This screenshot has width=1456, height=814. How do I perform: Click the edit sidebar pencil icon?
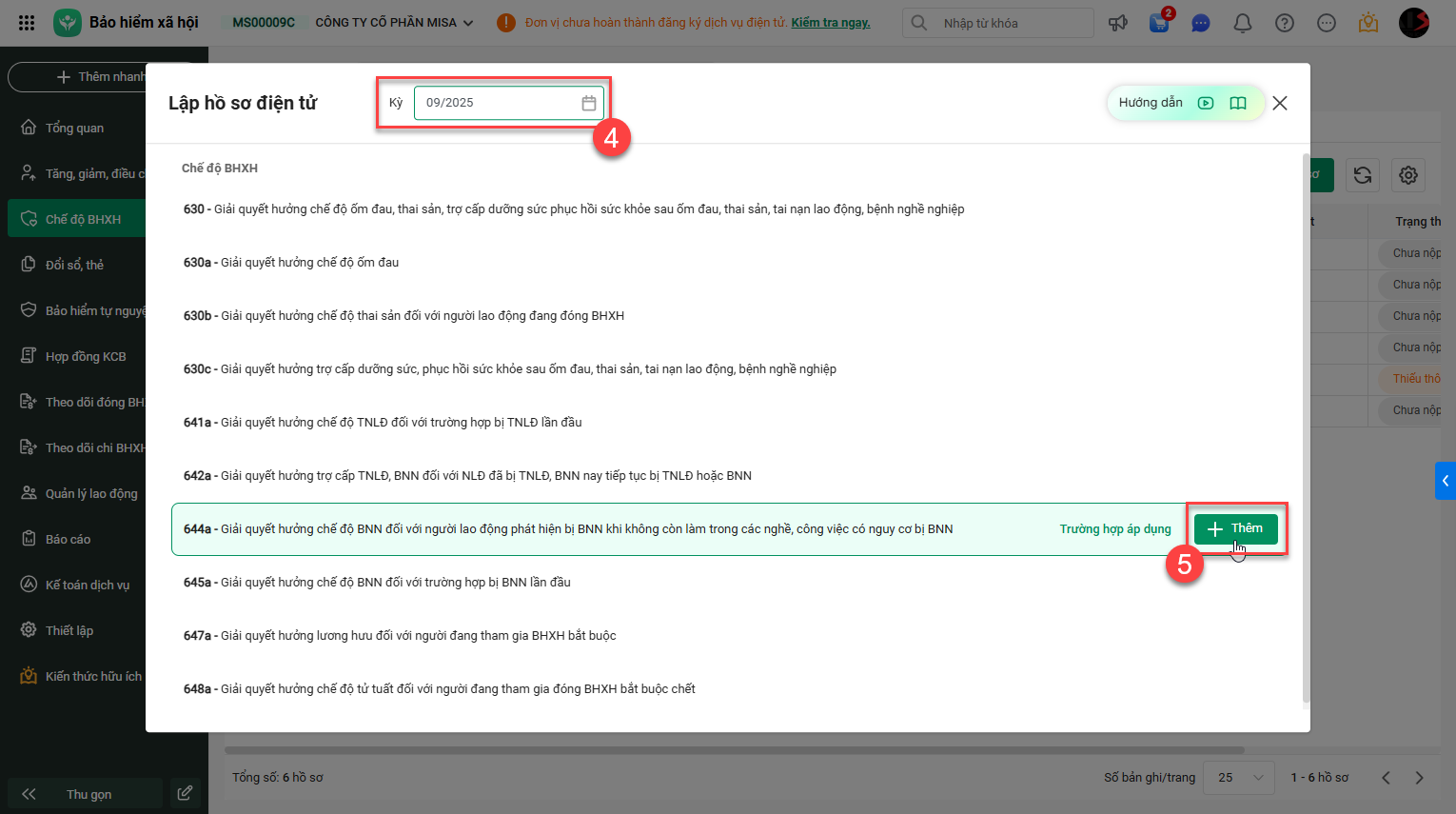tap(185, 793)
